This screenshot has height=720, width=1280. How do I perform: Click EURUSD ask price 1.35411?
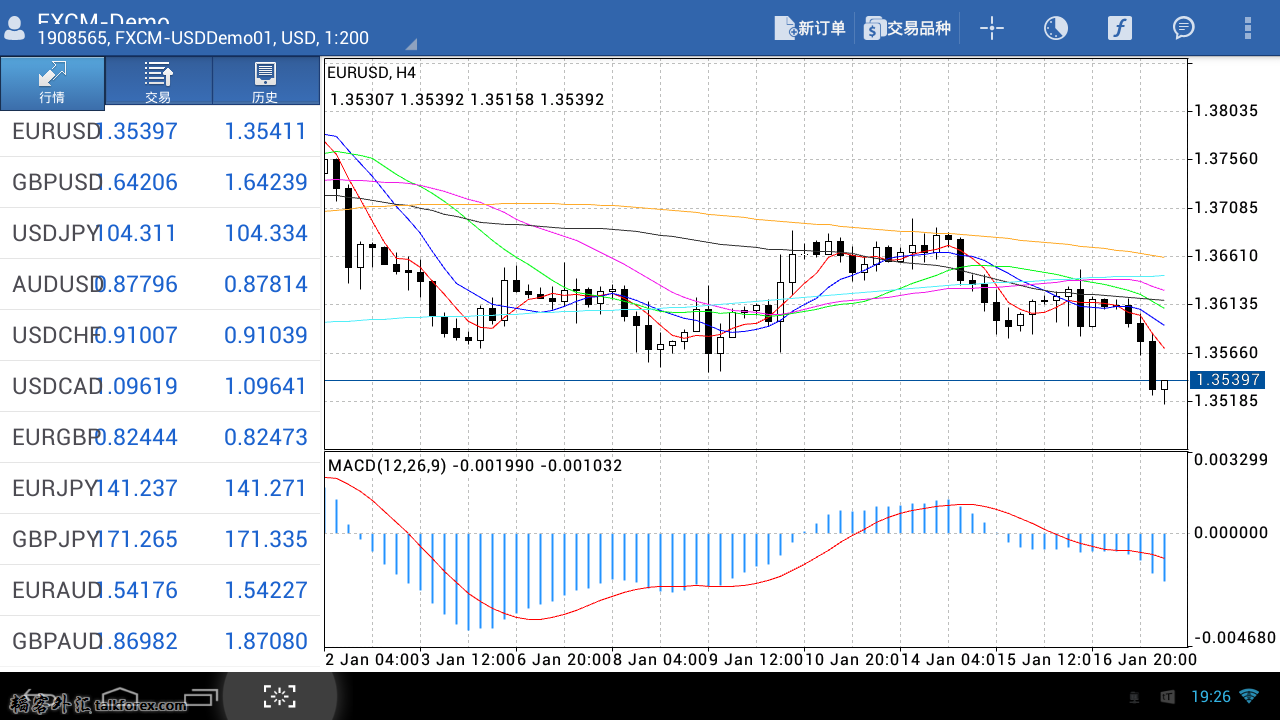265,131
